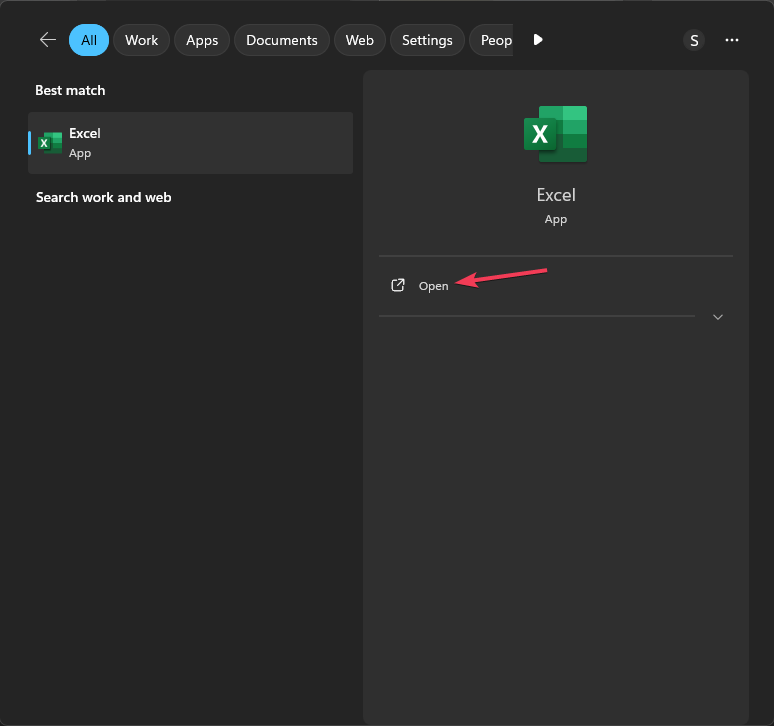This screenshot has width=774, height=726.
Task: Open the Apps filter tab
Action: coord(202,40)
